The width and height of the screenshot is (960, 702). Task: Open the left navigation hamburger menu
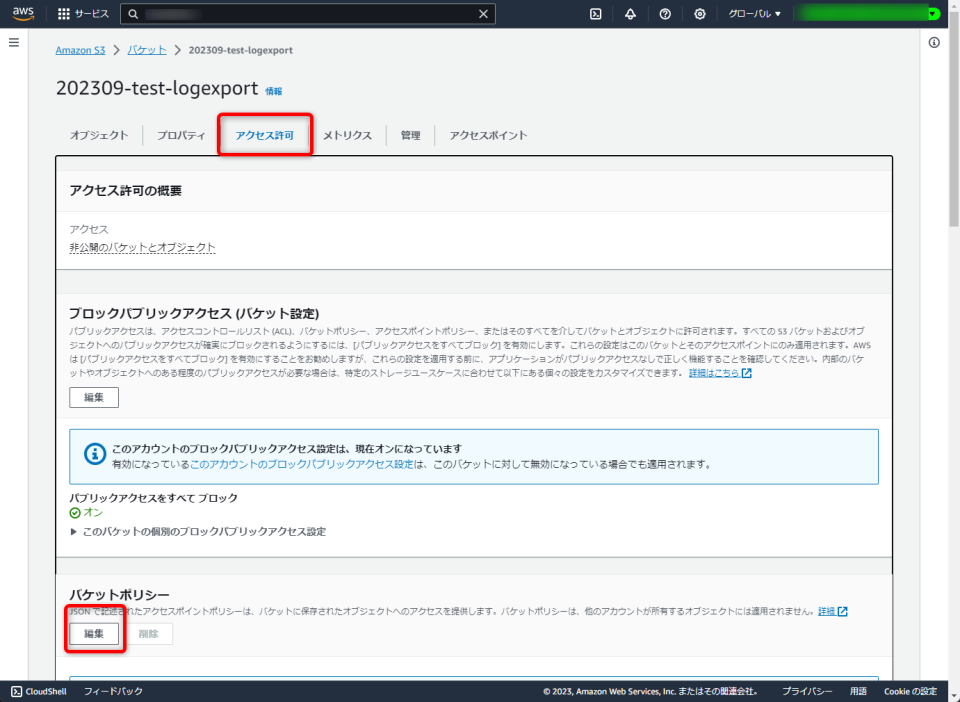[13, 42]
